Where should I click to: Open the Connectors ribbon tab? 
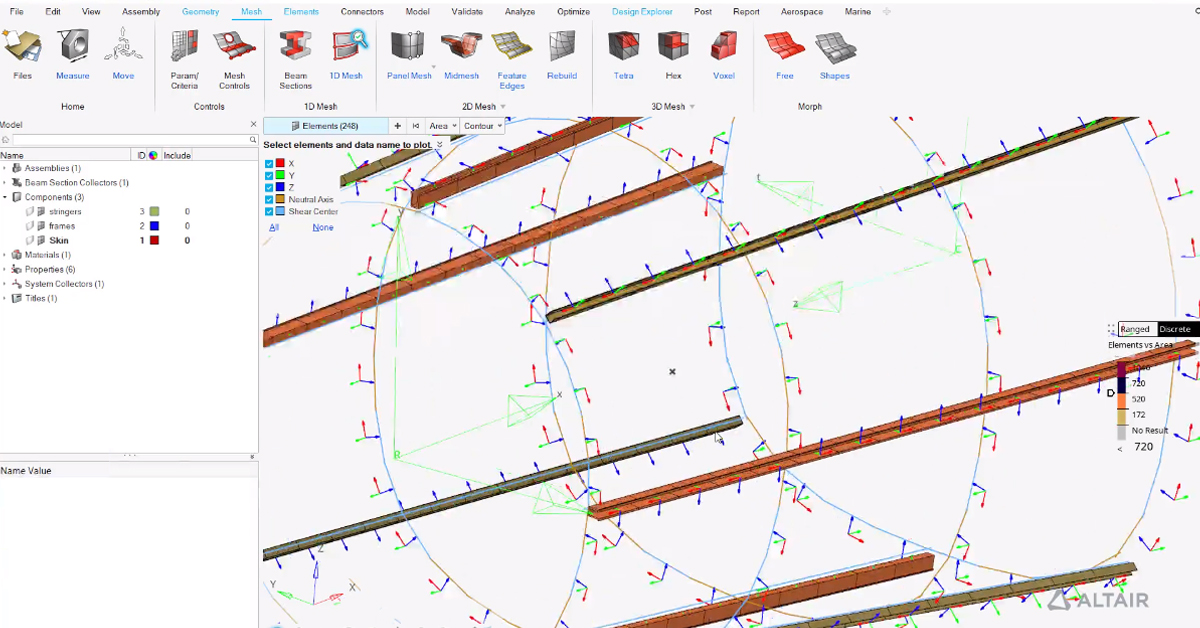tap(362, 12)
